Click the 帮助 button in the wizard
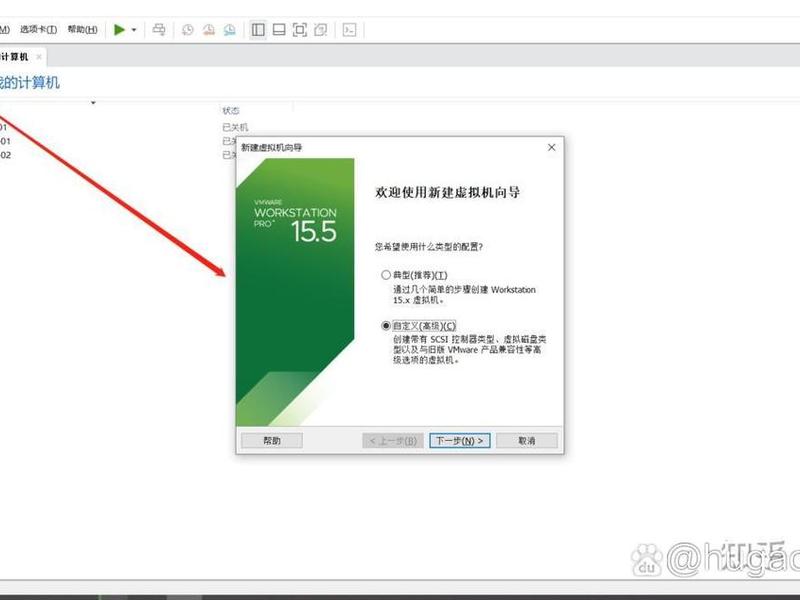The image size is (800, 600). pyautogui.click(x=272, y=440)
